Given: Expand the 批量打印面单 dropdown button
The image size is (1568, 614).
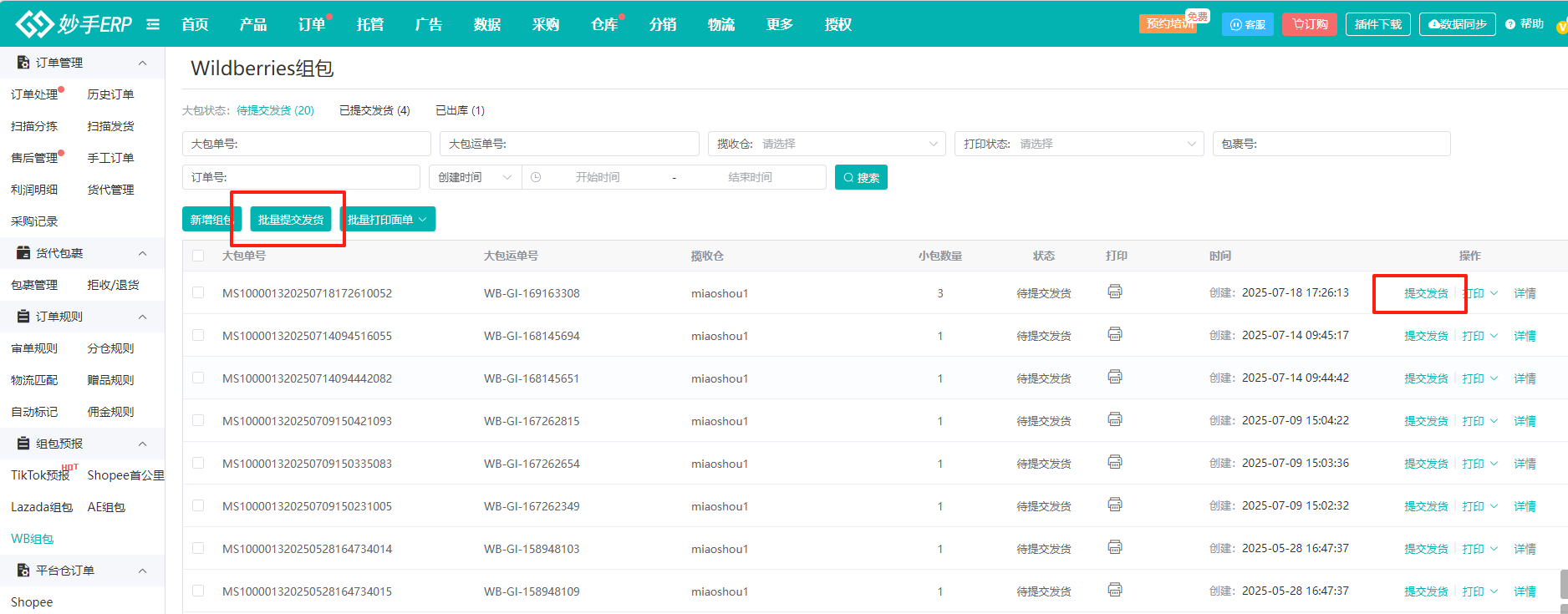Looking at the screenshot, I should tap(387, 220).
